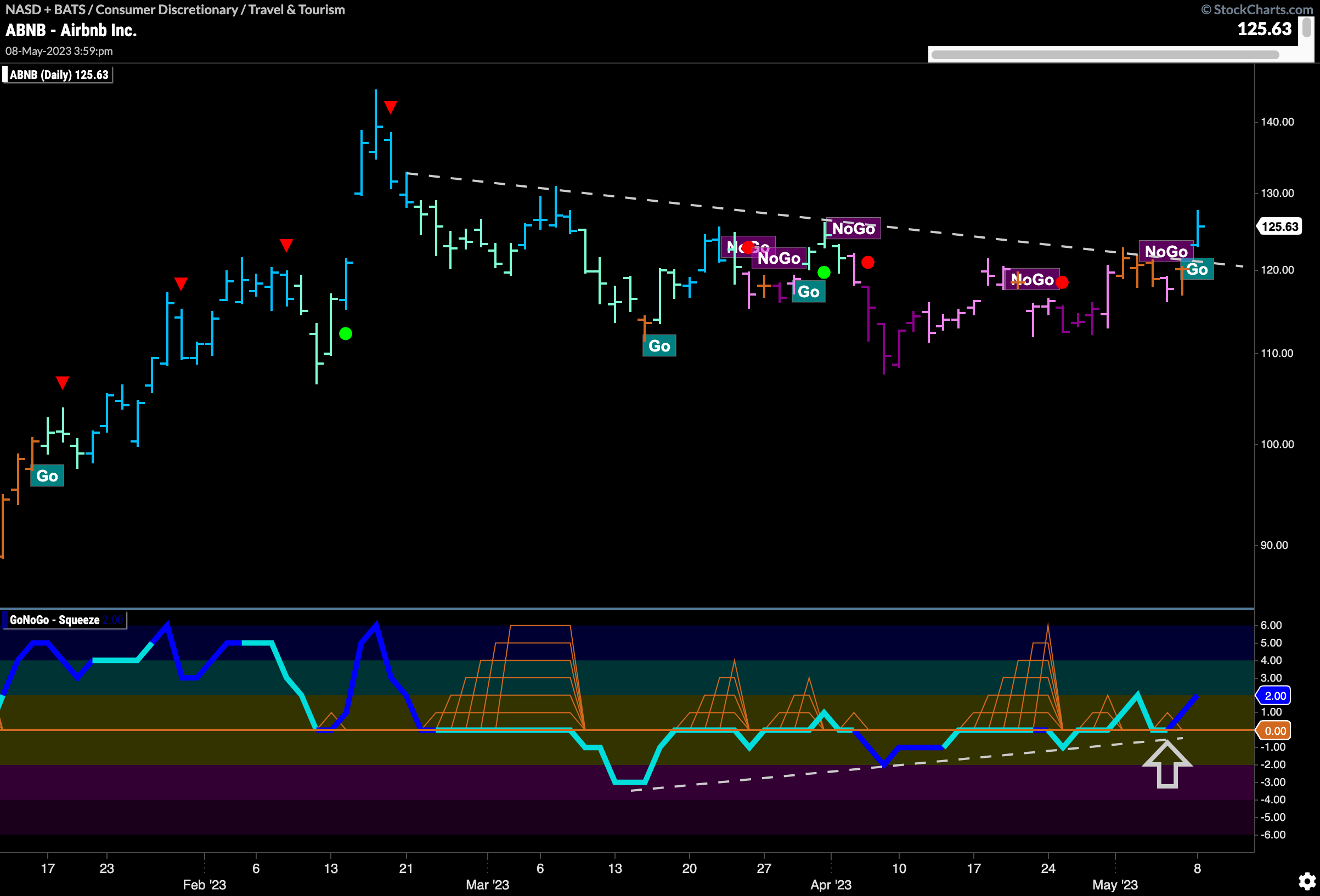This screenshot has height=896, width=1320.
Task: Click the -6.00 oscillator axis label
Action: click(1273, 835)
